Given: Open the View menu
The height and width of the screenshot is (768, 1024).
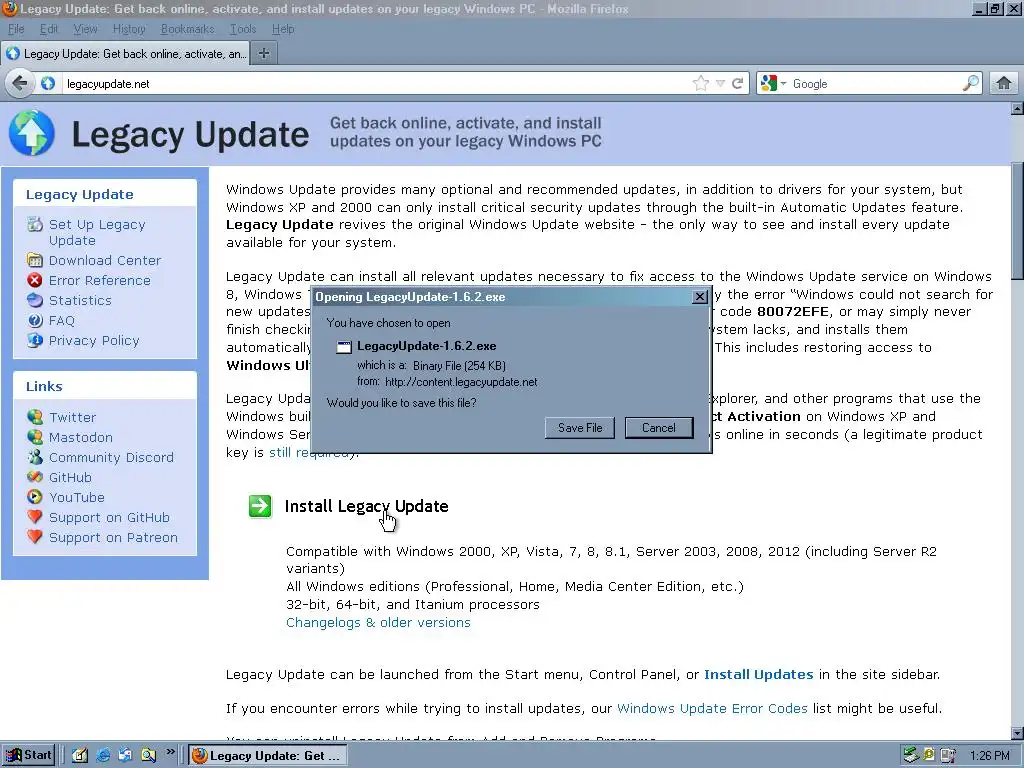Looking at the screenshot, I should [85, 29].
